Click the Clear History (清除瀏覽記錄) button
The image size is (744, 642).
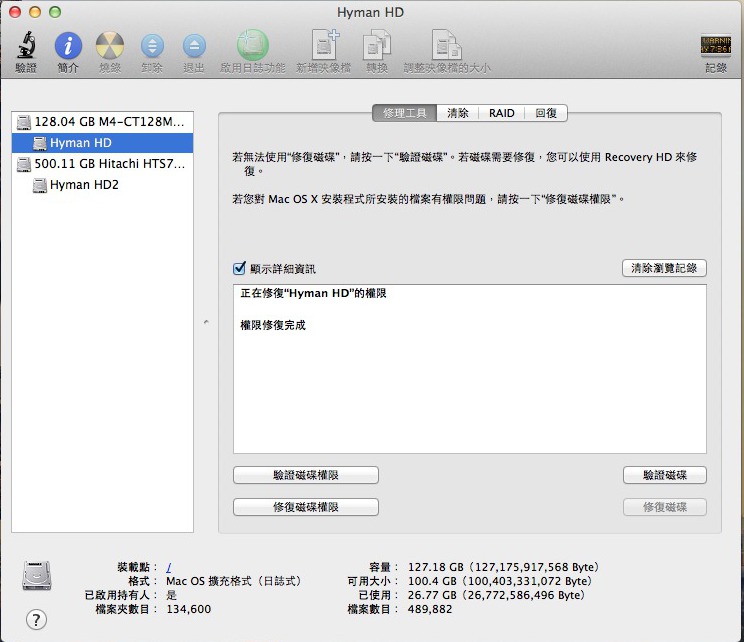664,268
